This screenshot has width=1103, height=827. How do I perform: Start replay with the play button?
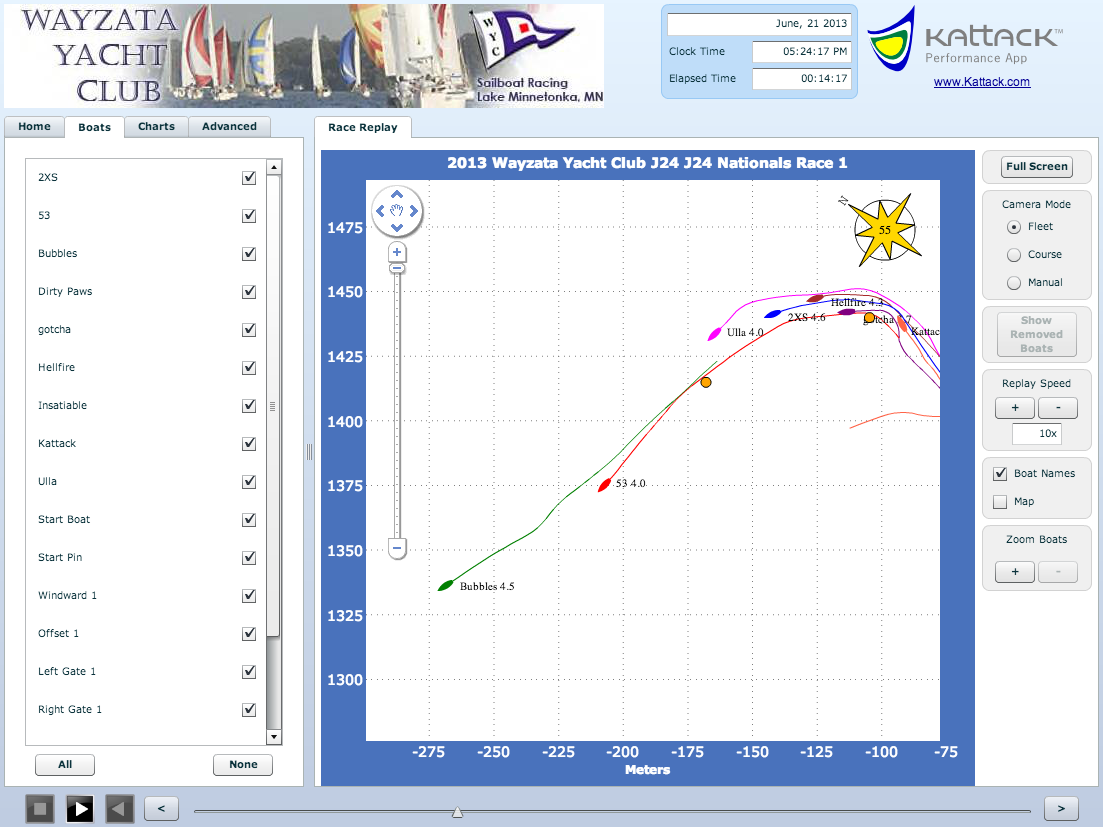(80, 809)
